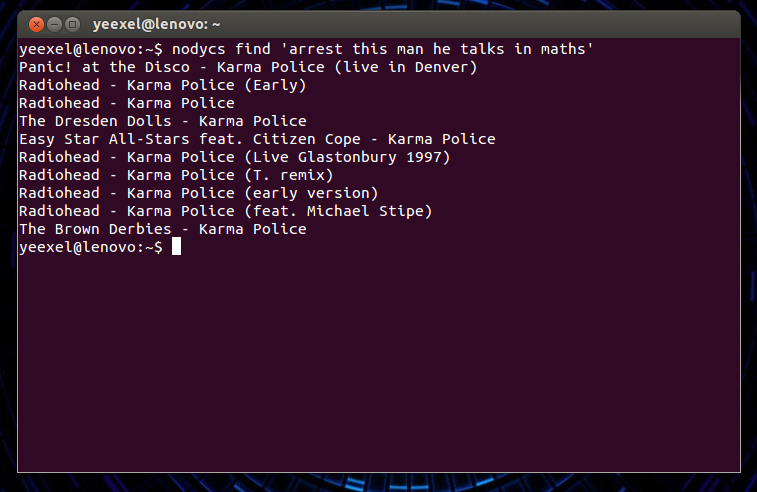The image size is (757, 492).
Task: Maximize the terminal window
Action: coord(72,24)
